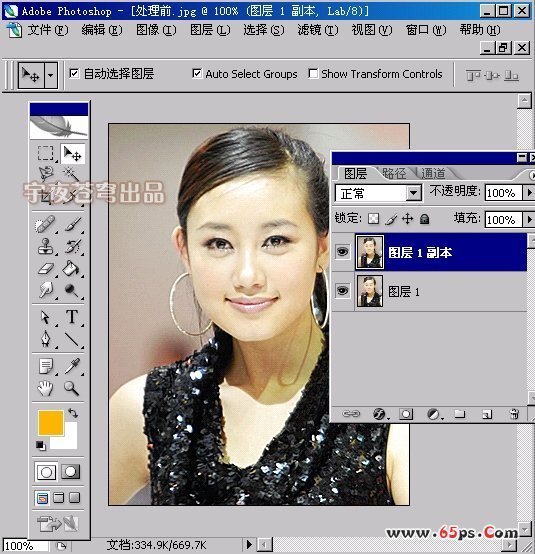This screenshot has width=535, height=554.
Task: Open the 文件(F) menu
Action: click(x=48, y=30)
